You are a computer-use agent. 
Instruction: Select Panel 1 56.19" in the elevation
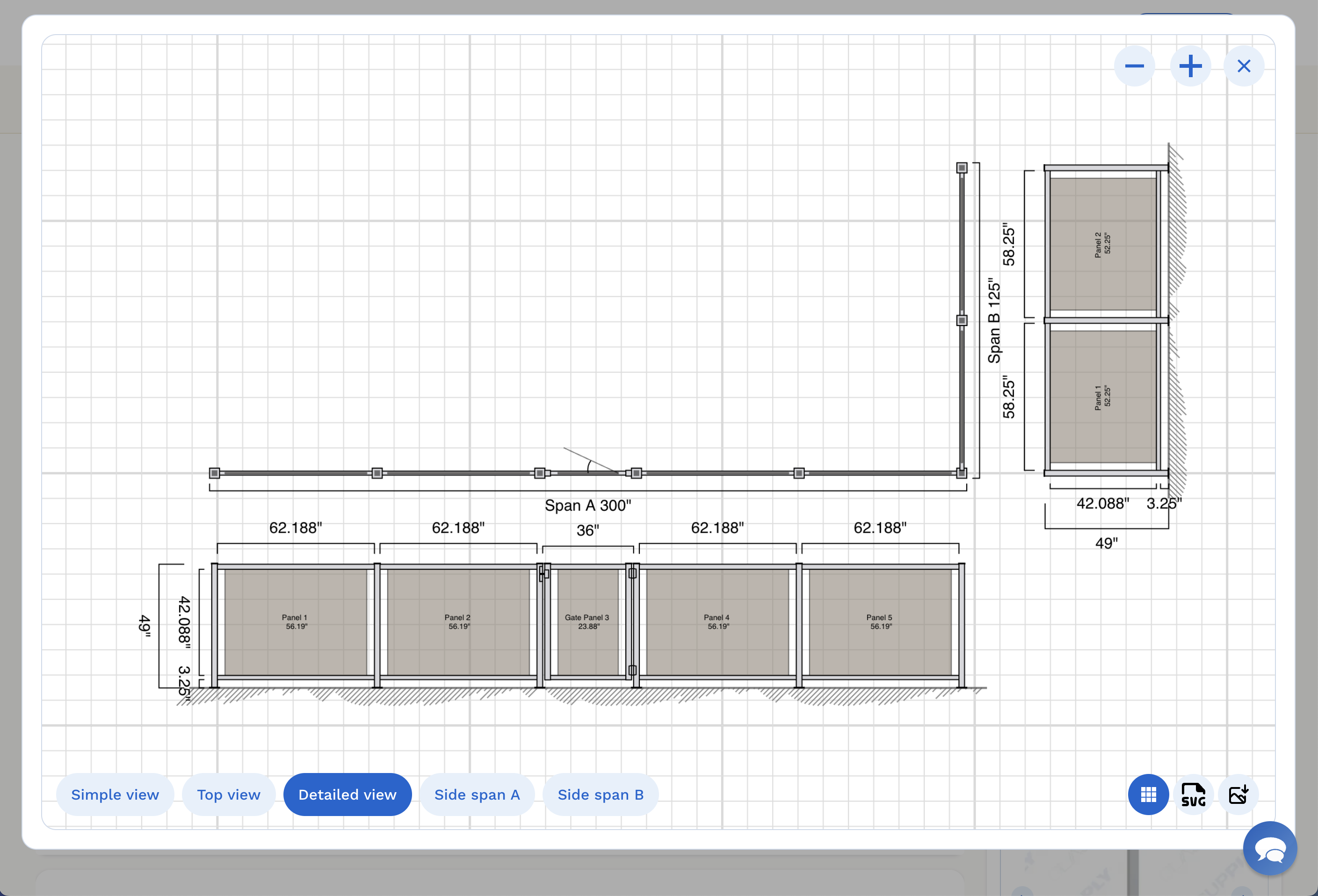[296, 622]
